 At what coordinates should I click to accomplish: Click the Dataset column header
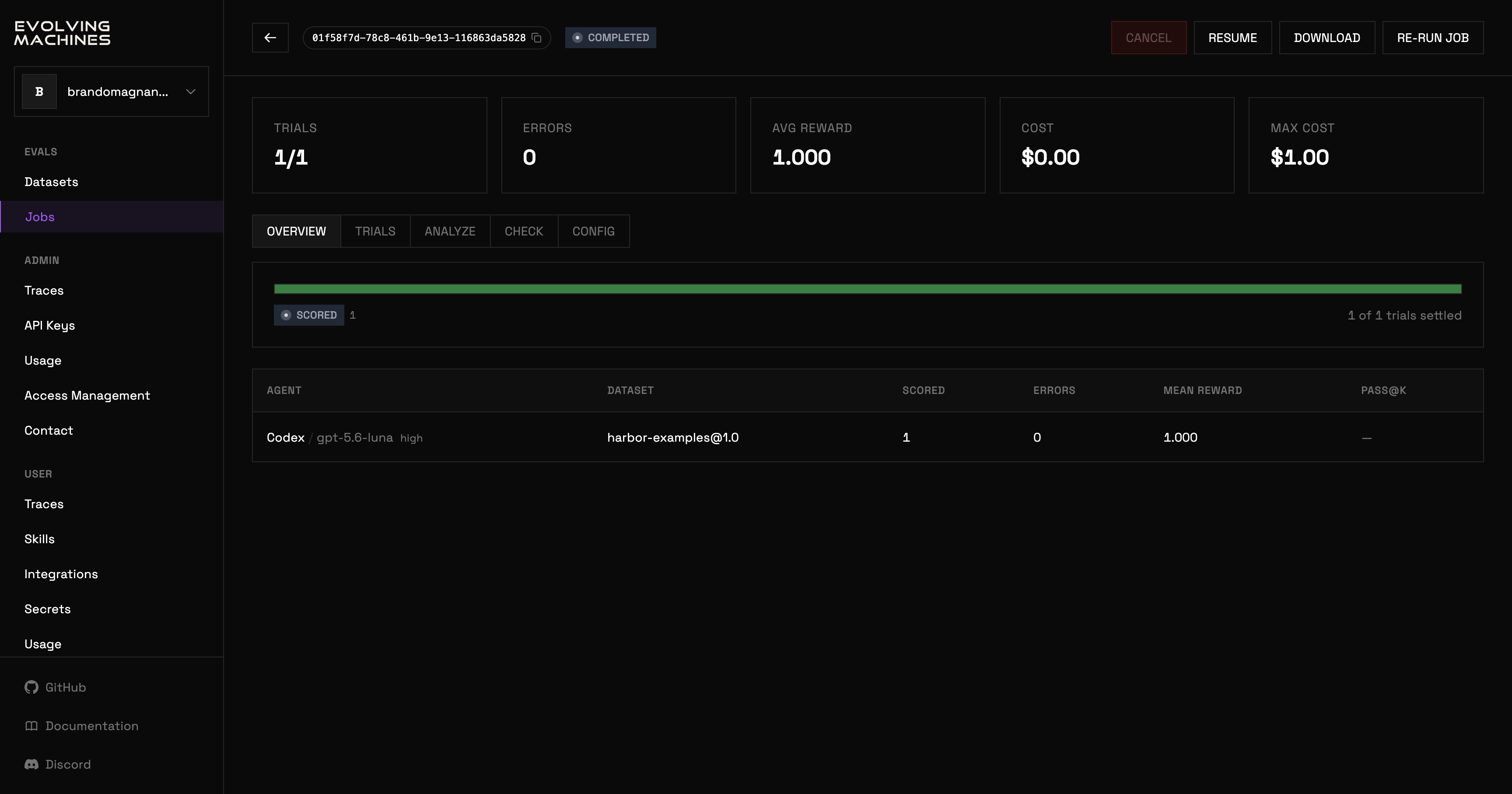pos(630,390)
